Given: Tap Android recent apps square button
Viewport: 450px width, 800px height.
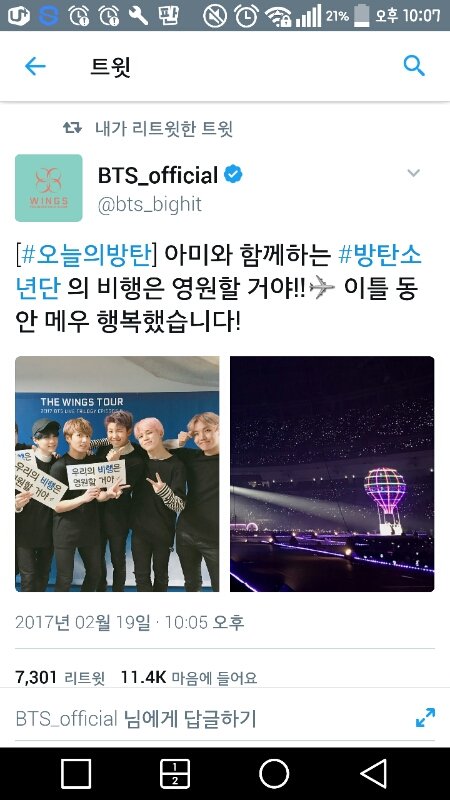Looking at the screenshot, I should [76, 773].
